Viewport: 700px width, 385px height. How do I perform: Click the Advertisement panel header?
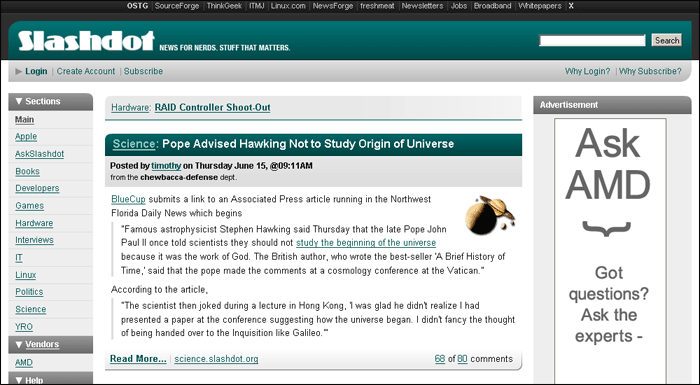[x=612, y=105]
